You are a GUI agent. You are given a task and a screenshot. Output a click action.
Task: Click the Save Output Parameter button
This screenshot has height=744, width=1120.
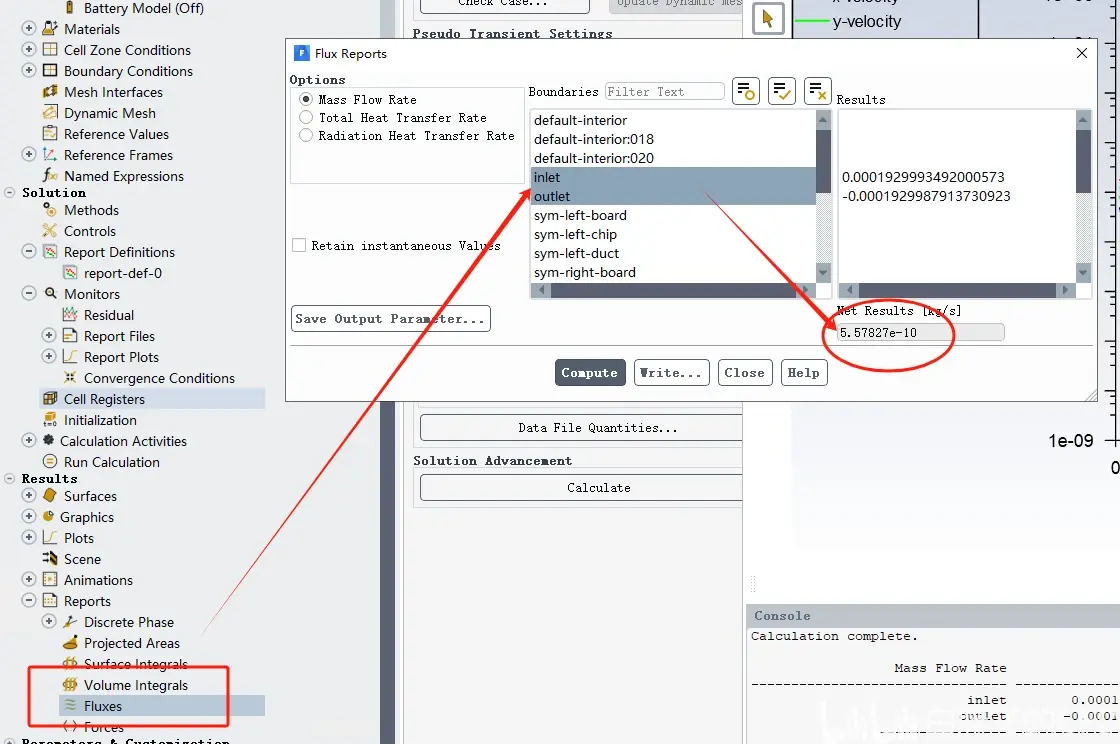[391, 318]
